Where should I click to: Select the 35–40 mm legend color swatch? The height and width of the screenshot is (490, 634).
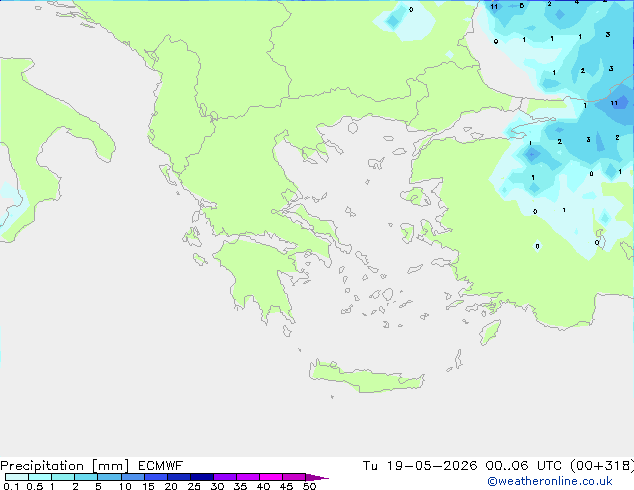point(248,477)
